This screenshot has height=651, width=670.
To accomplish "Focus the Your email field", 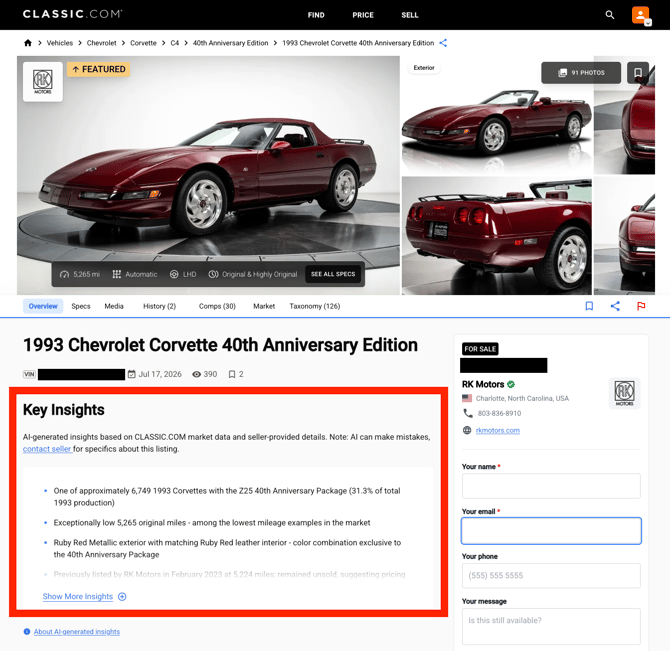I will pos(551,531).
